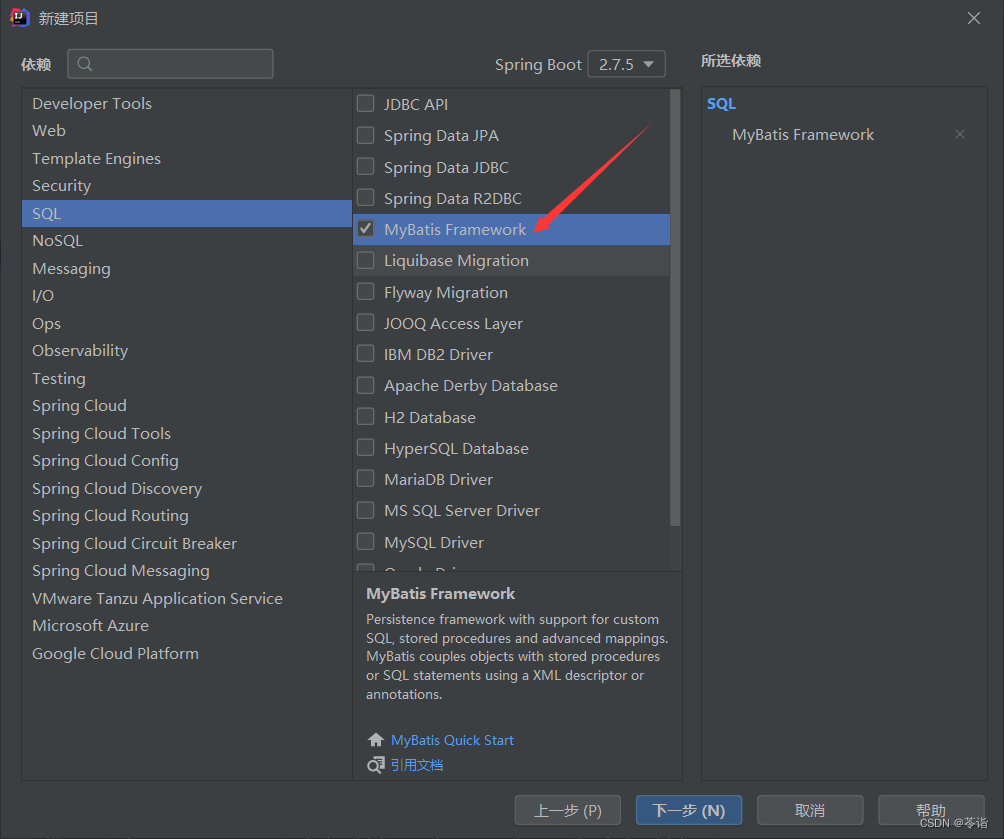Tick the HyperSQL Database checkbox
1004x839 pixels.
[366, 447]
